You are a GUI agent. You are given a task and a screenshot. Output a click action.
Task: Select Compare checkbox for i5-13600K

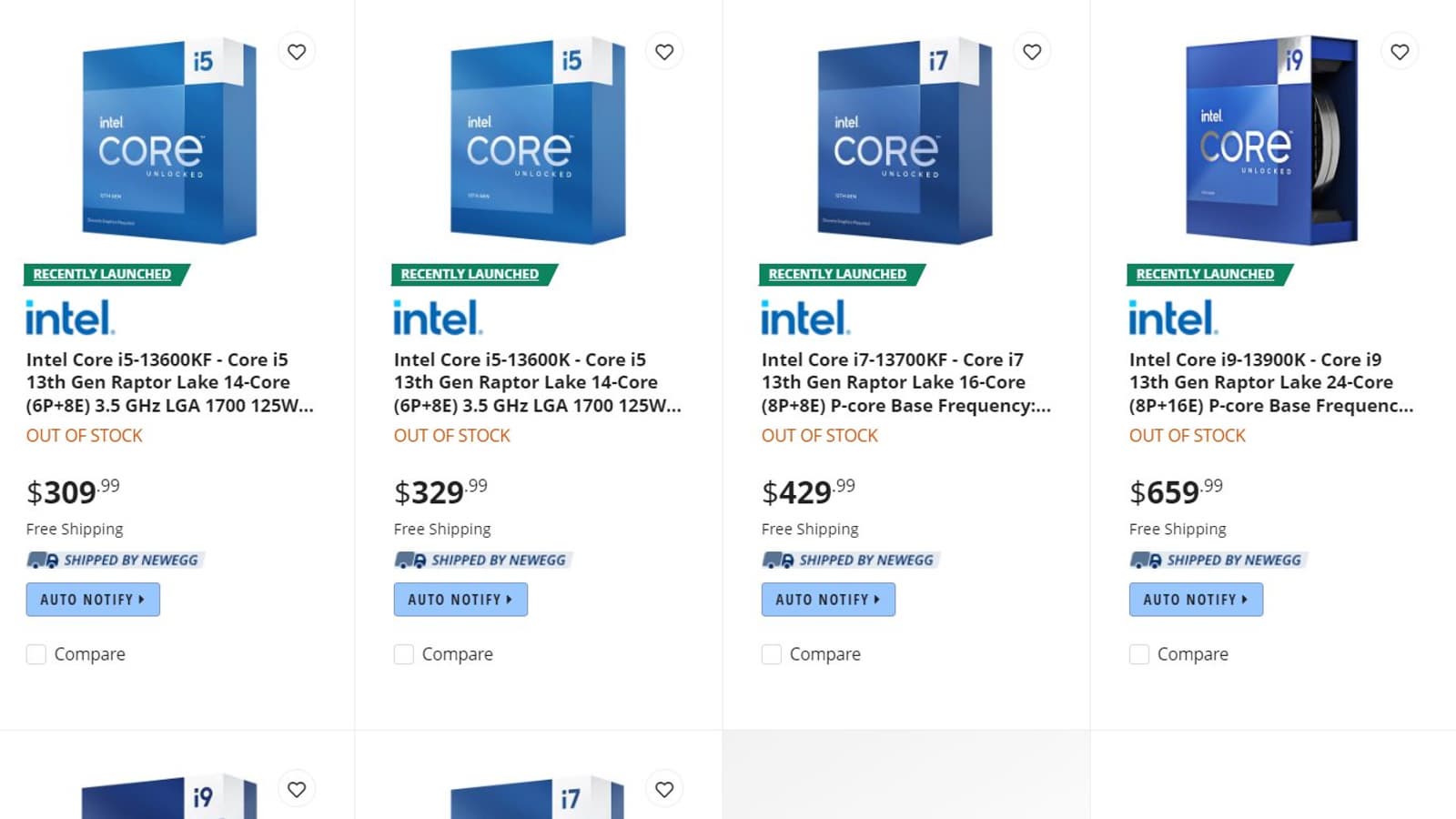click(x=404, y=654)
